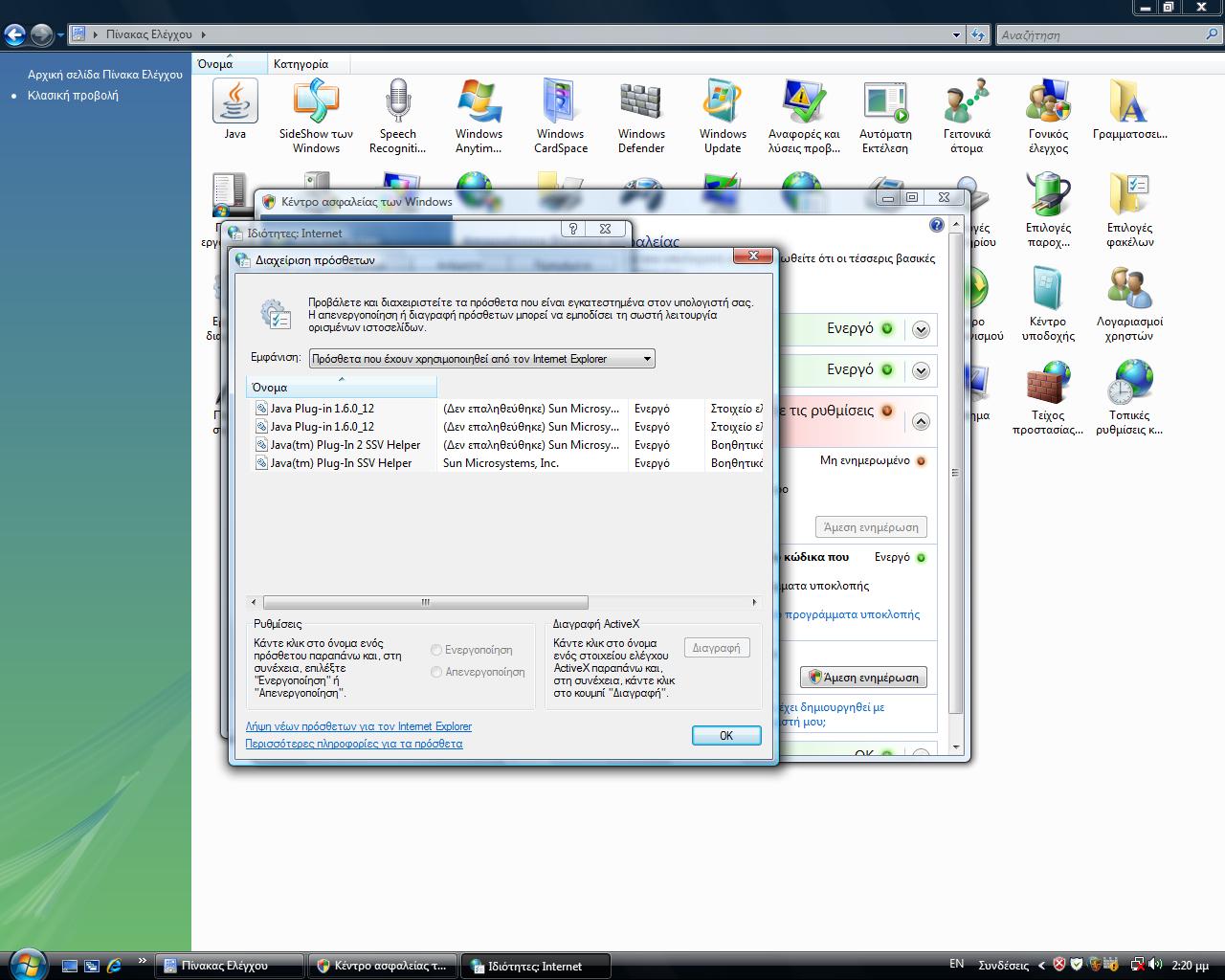The image size is (1225, 980).
Task: Click προγράμματα υποκλοπής link in Security Center
Action: 852,614
